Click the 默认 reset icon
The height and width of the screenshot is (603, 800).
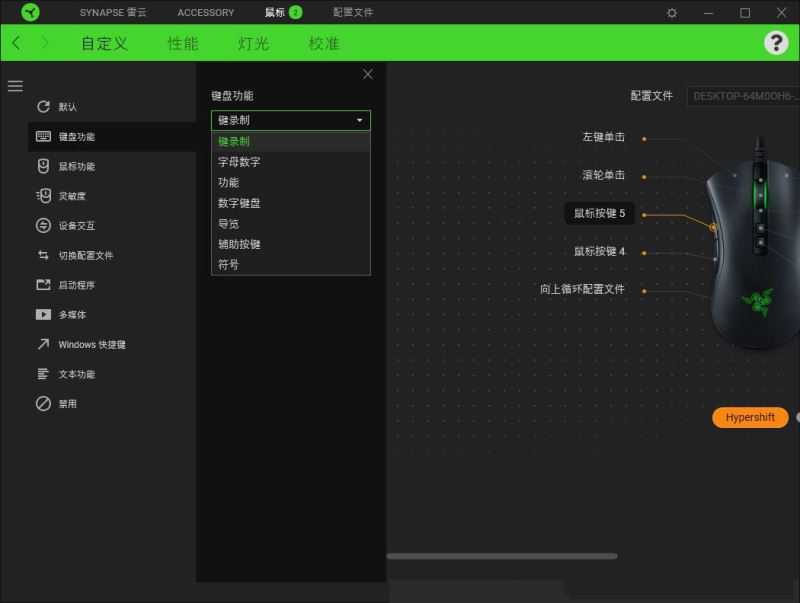click(43, 106)
